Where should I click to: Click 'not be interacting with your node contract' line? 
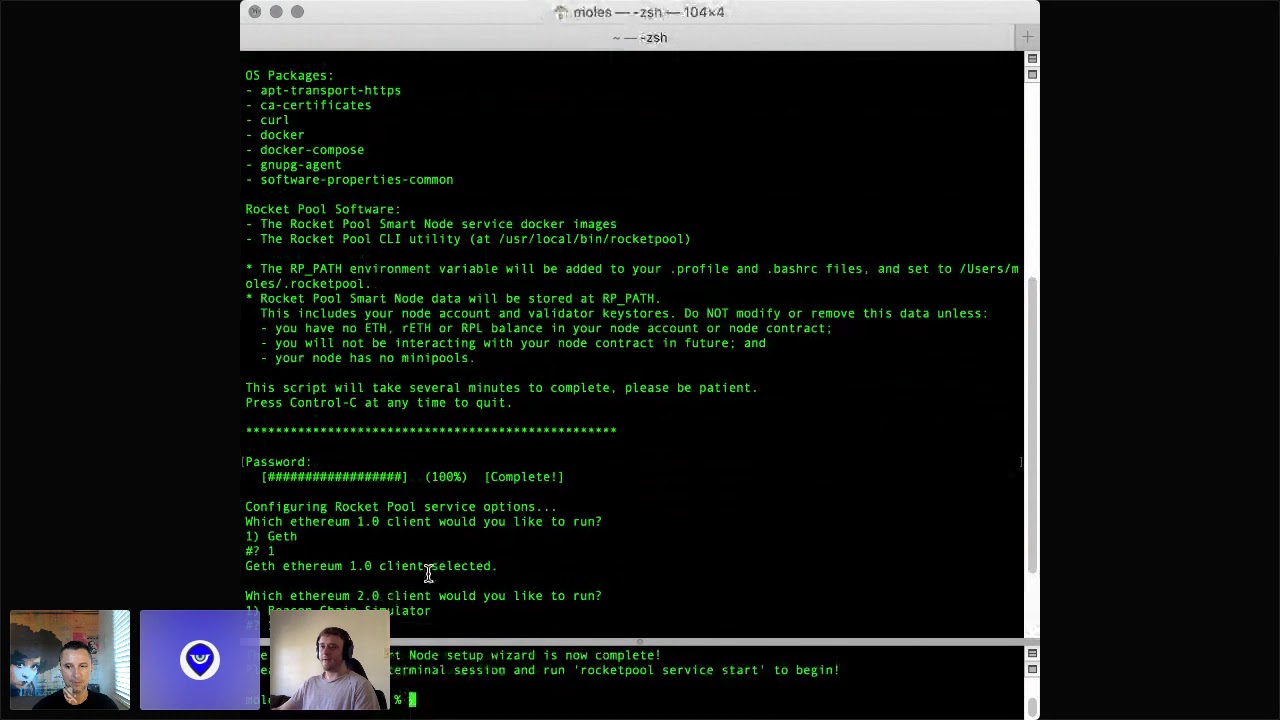513,343
